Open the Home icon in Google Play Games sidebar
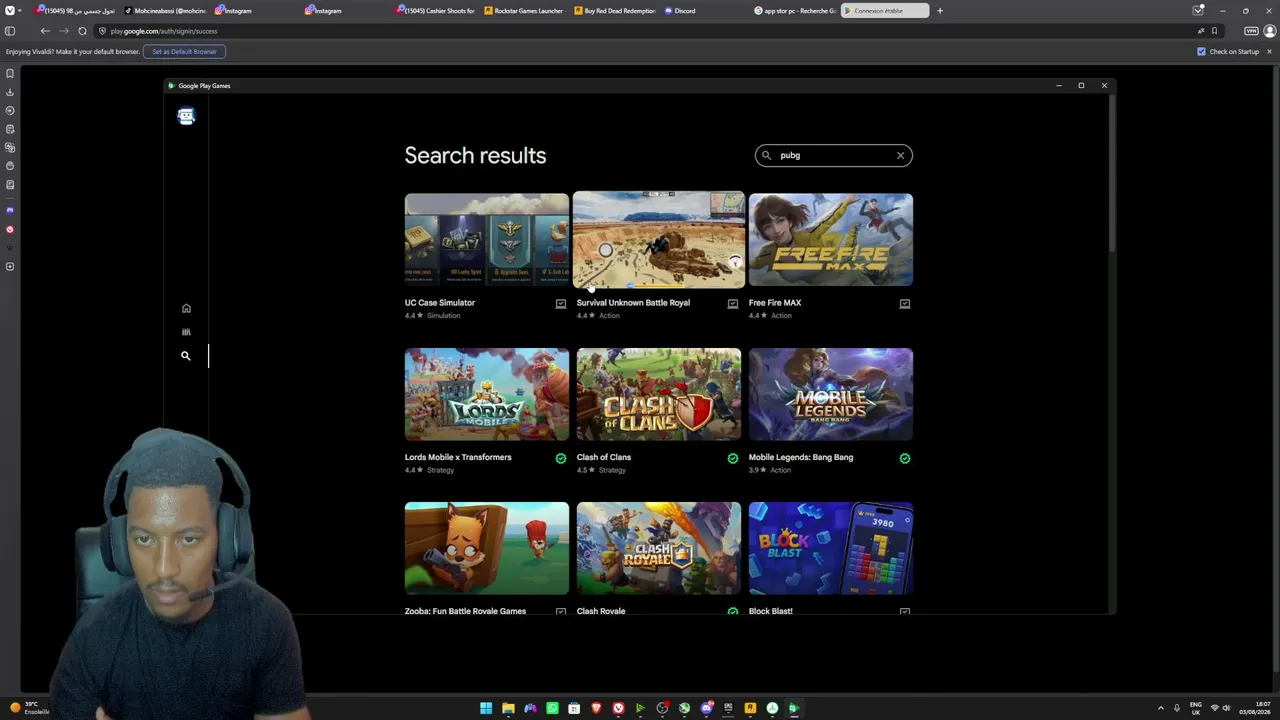 [x=186, y=309]
